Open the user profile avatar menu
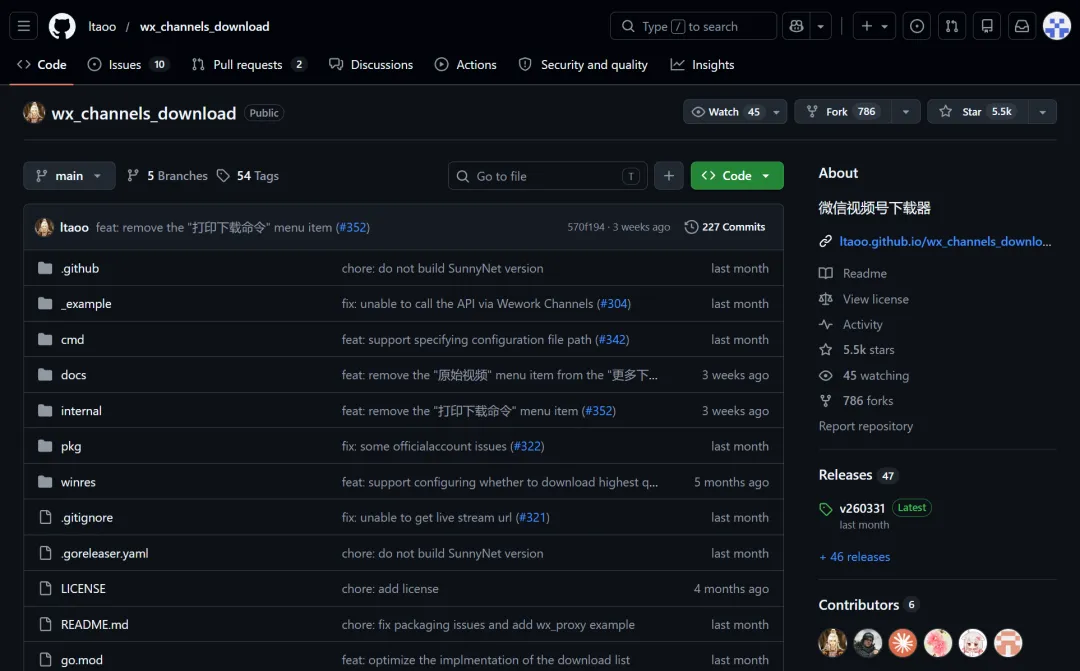Screen dimensions: 1080x671 pos(1057,26)
